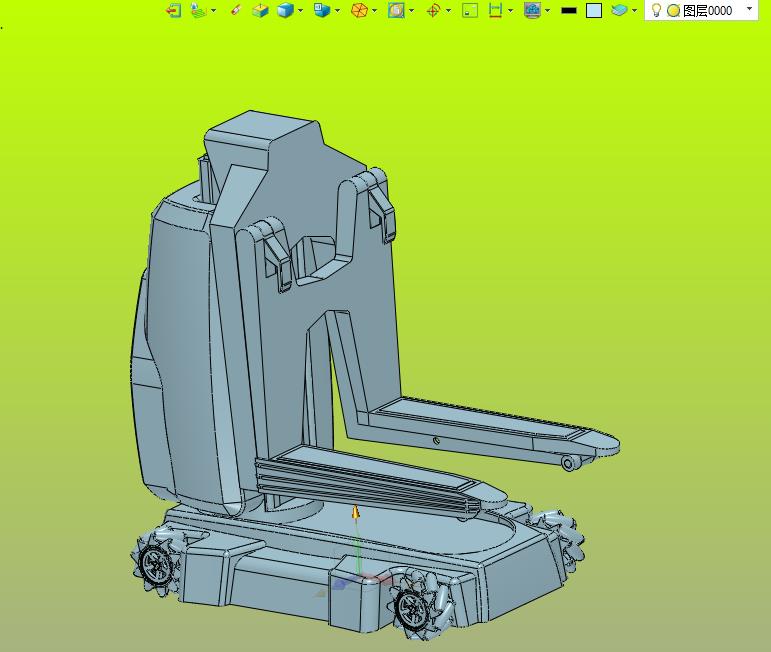Click the coordinate plane reference icon
Image resolution: width=771 pixels, height=652 pixels.
tap(198, 10)
